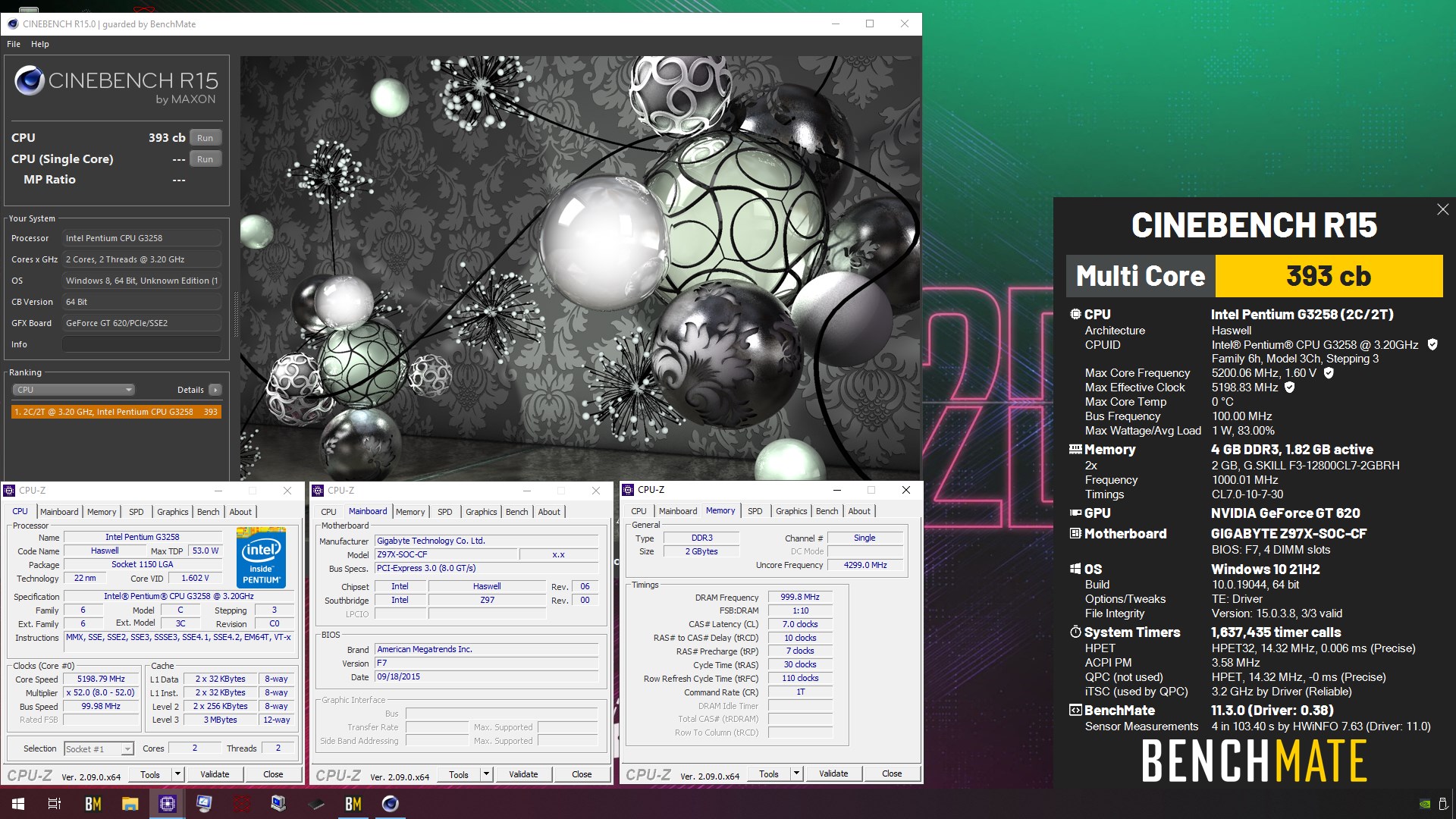Click the Tools button in the first CPU-Z window
The image size is (1456, 819).
[150, 774]
